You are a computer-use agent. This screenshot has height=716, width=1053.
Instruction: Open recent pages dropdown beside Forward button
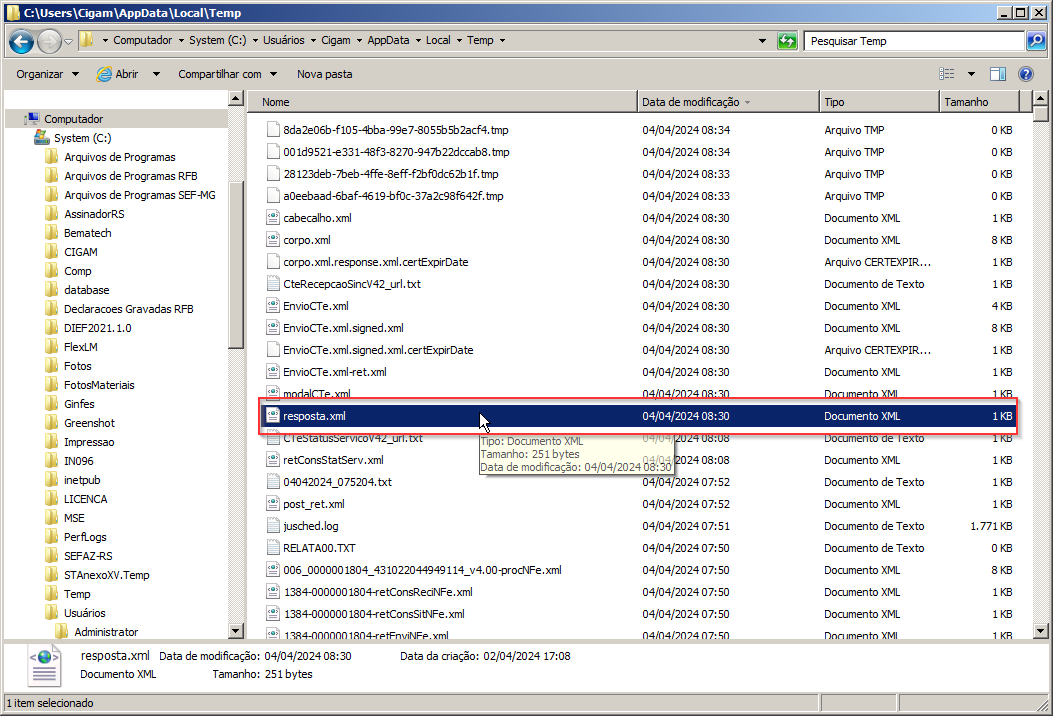tap(68, 42)
